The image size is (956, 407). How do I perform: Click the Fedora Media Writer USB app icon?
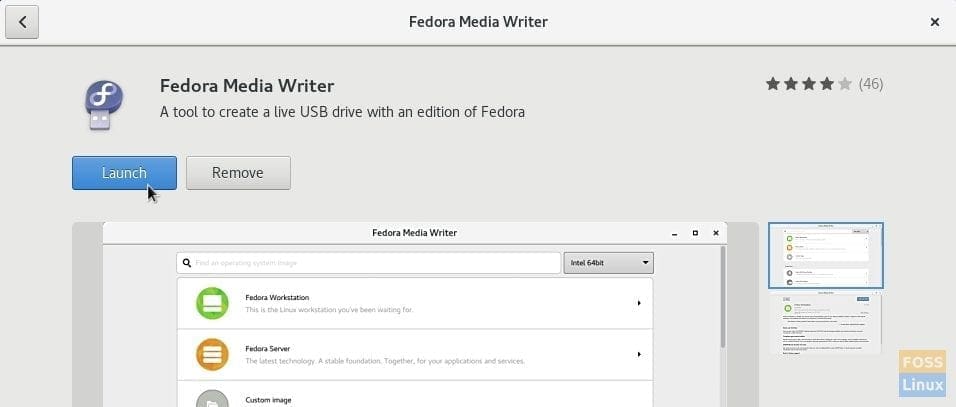pos(104,105)
